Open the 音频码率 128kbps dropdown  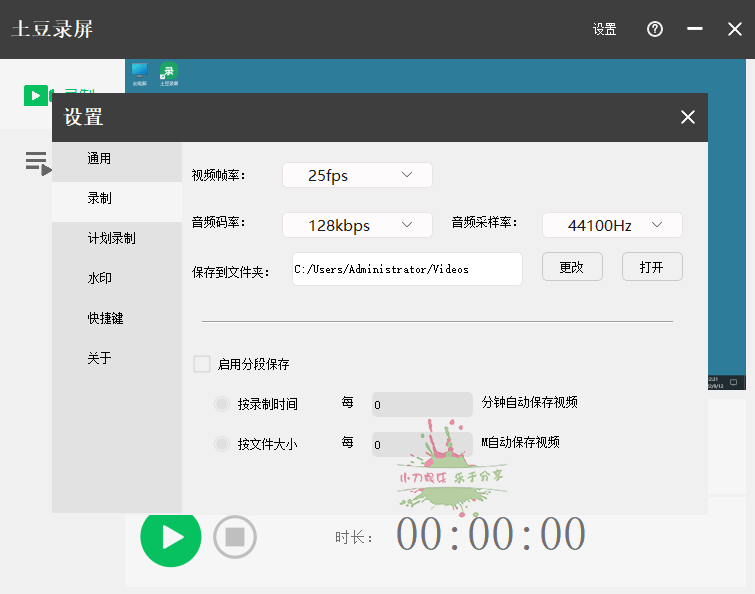click(x=357, y=225)
